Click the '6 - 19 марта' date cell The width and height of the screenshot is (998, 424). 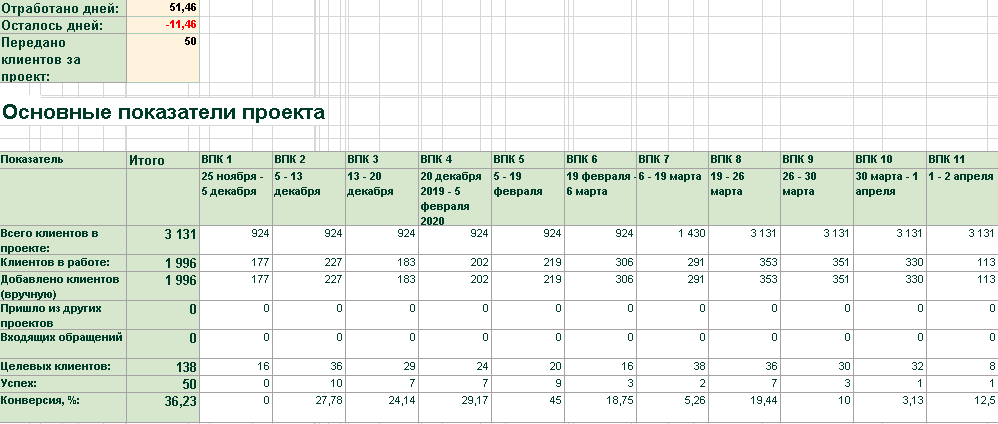click(x=672, y=197)
